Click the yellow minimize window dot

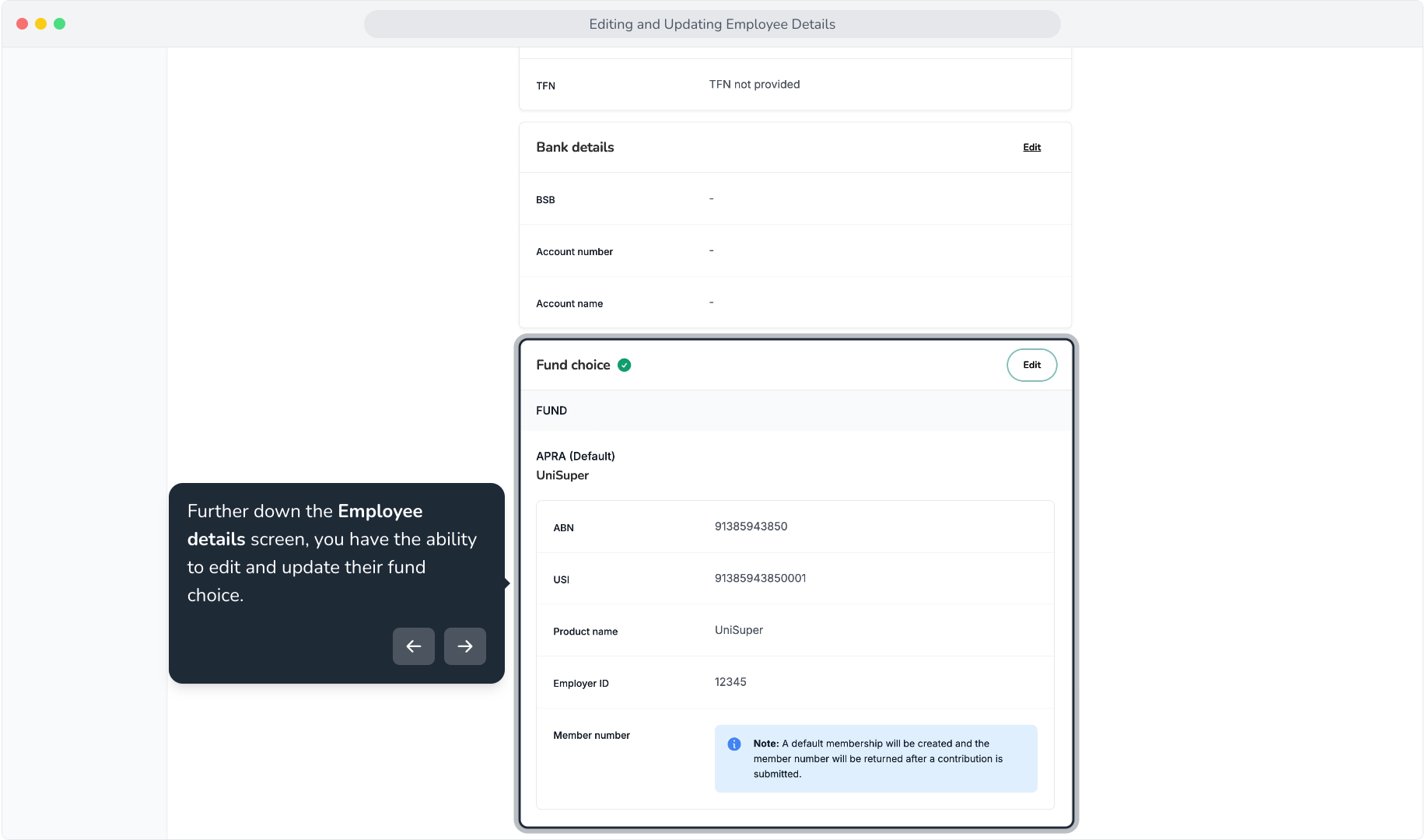[x=41, y=24]
